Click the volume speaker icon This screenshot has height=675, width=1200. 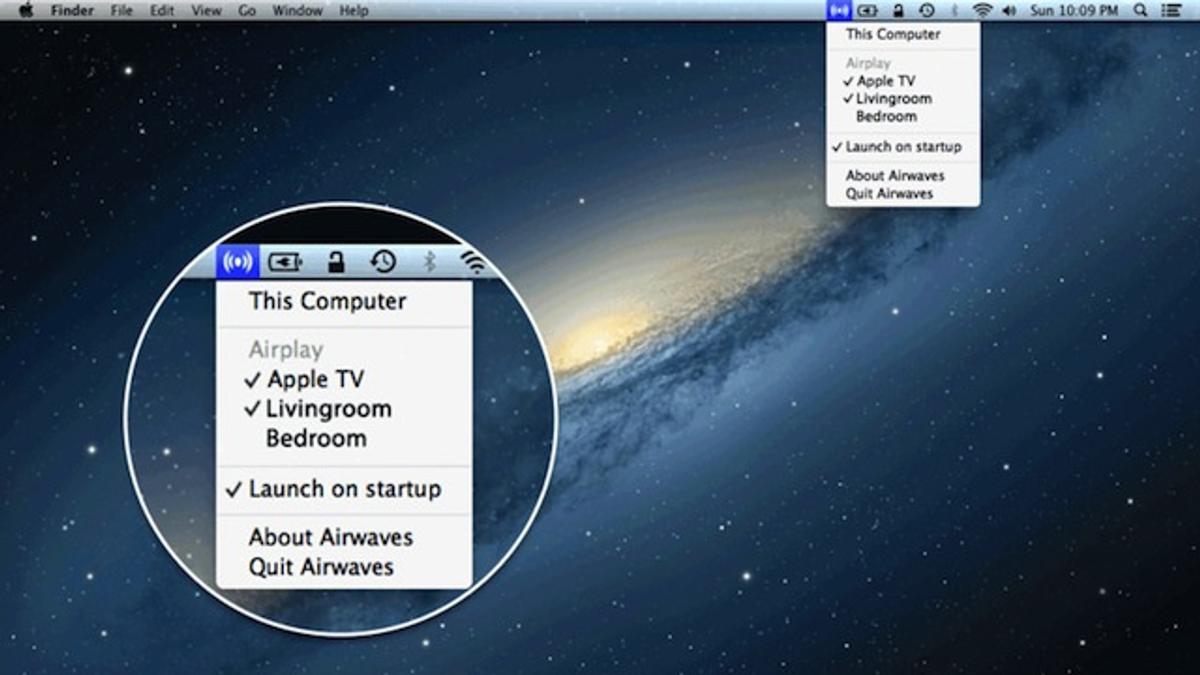point(1008,11)
